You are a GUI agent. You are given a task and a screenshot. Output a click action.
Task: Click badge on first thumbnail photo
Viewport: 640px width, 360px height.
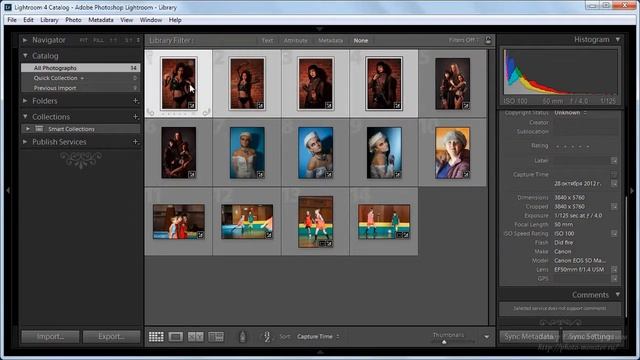coord(191,106)
